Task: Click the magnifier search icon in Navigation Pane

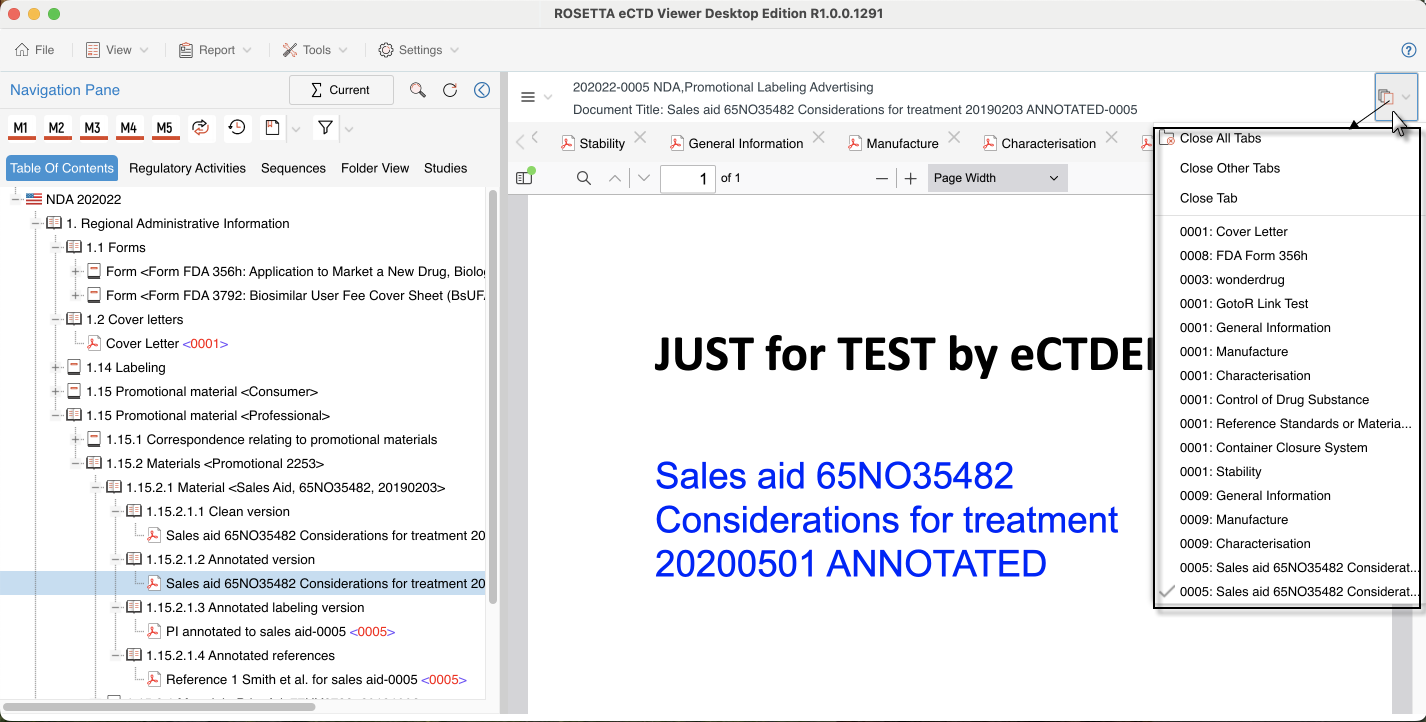Action: tap(418, 90)
